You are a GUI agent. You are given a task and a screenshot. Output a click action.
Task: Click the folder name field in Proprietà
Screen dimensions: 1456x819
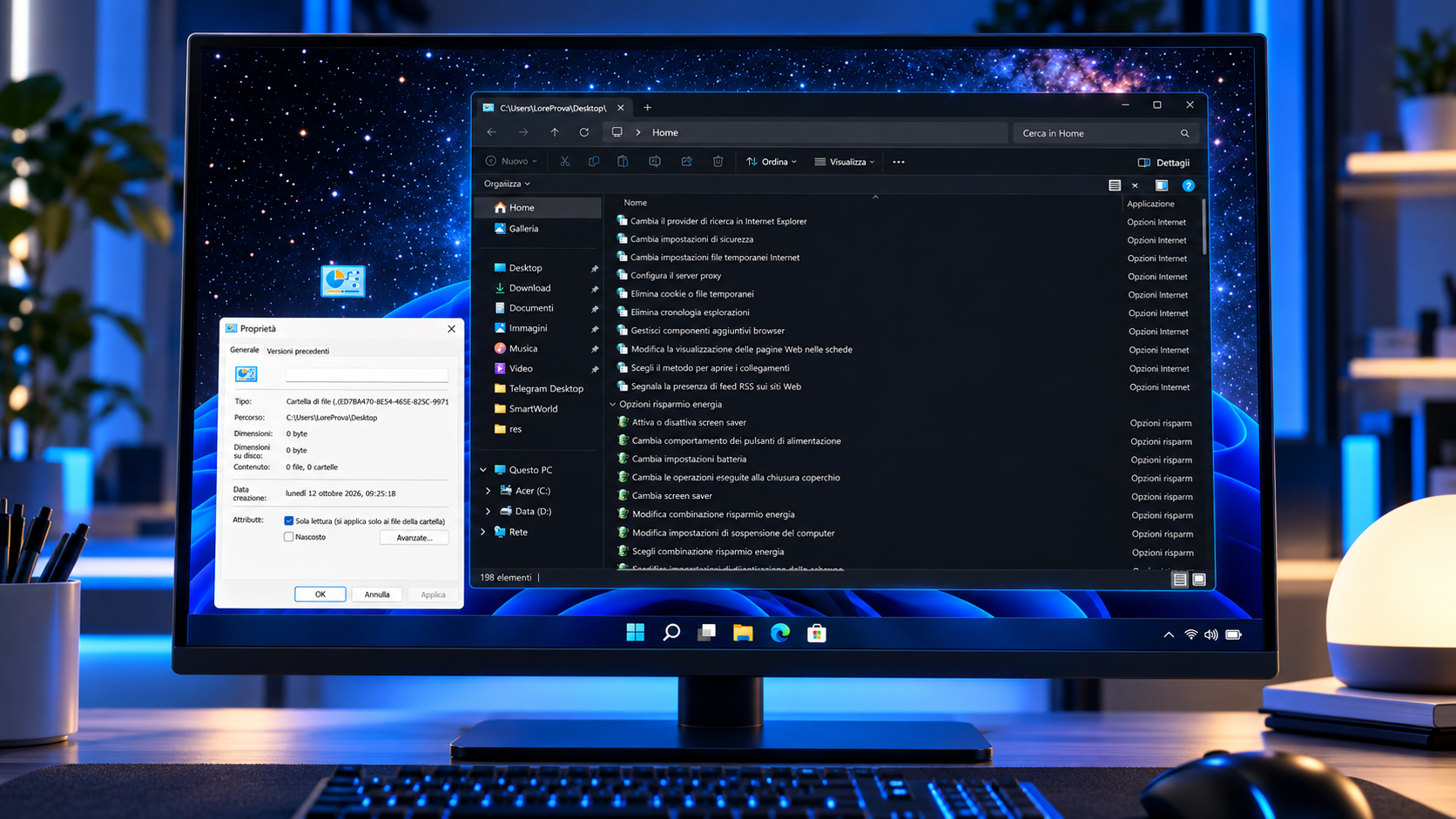pos(367,375)
